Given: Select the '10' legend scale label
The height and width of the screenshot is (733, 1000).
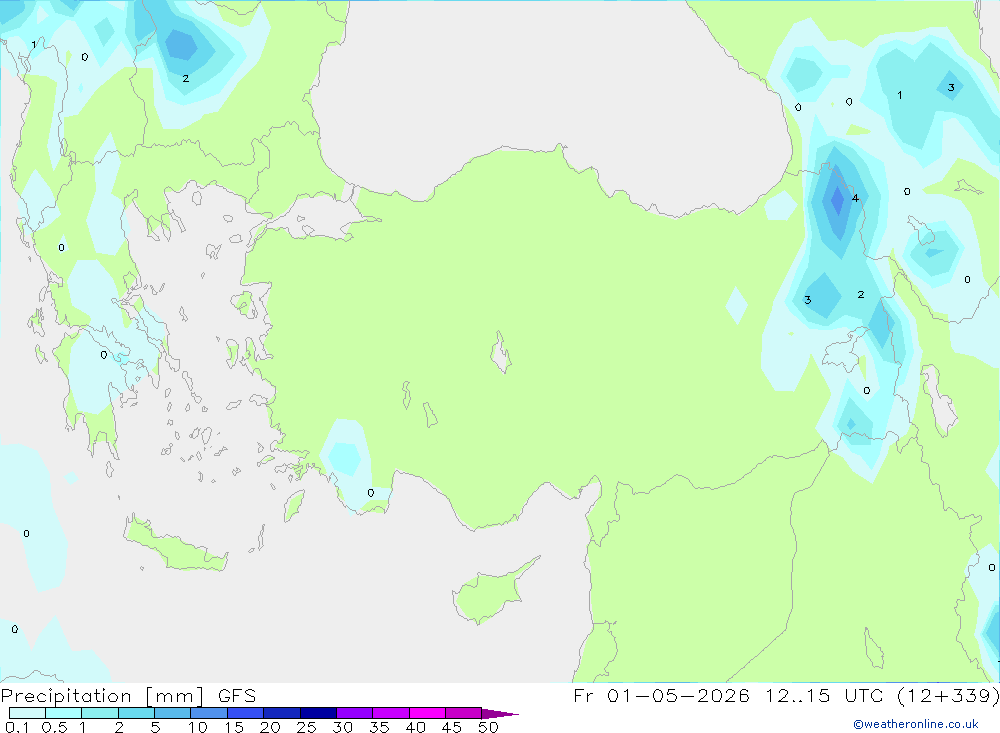Looking at the screenshot, I should point(198,727).
